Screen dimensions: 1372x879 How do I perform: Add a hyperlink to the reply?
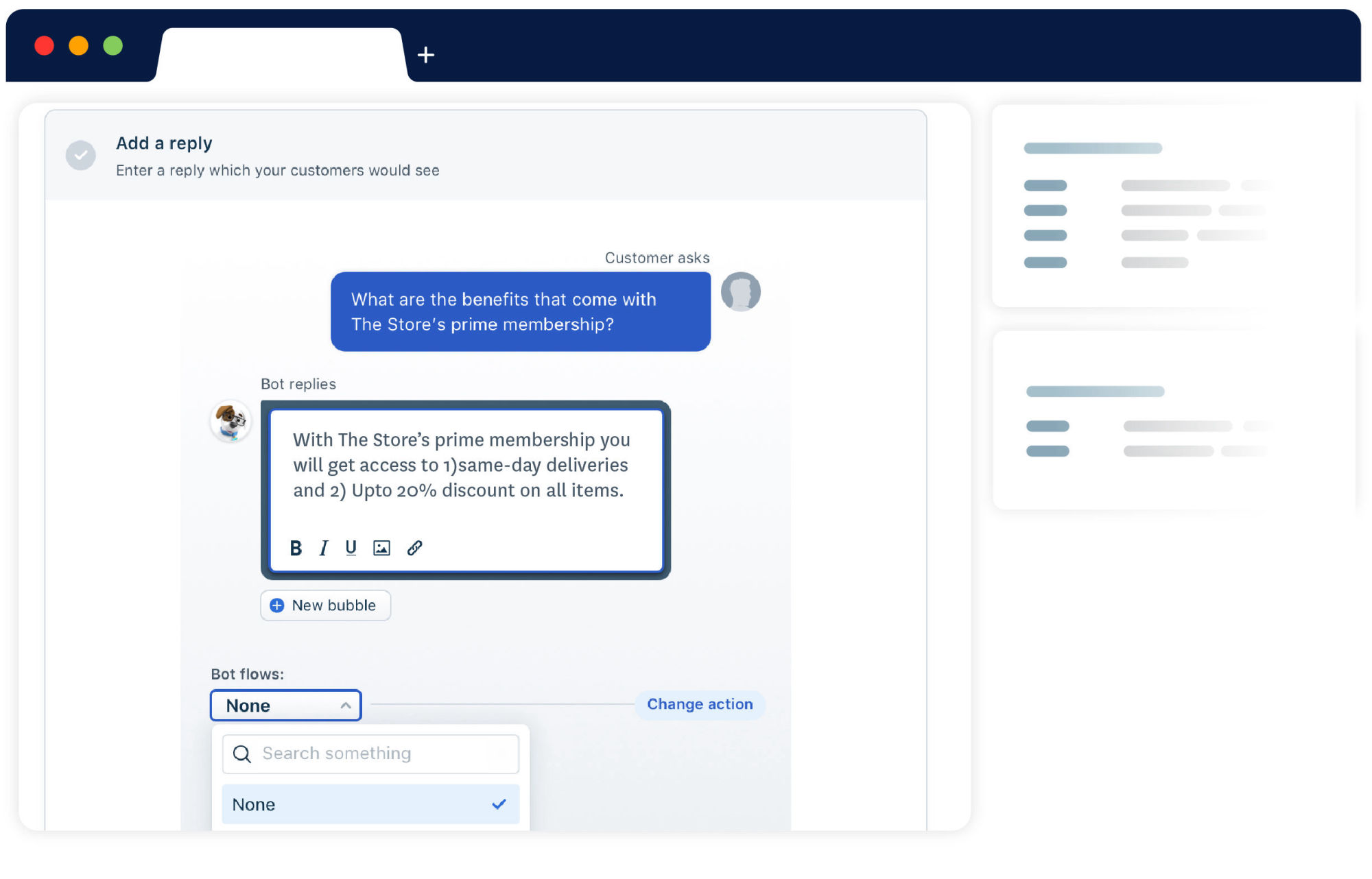[x=414, y=548]
